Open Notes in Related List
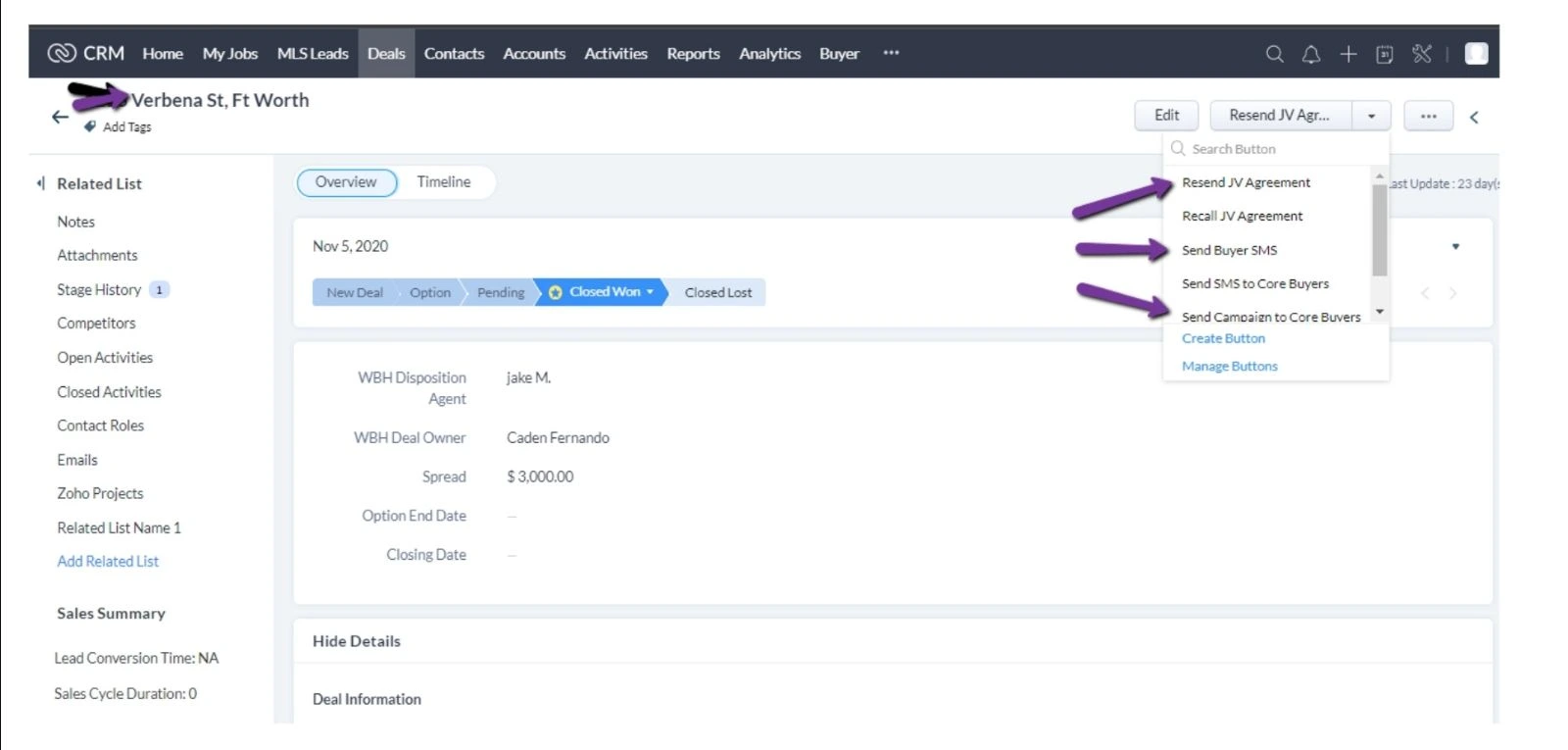The image size is (1568, 750). point(76,222)
